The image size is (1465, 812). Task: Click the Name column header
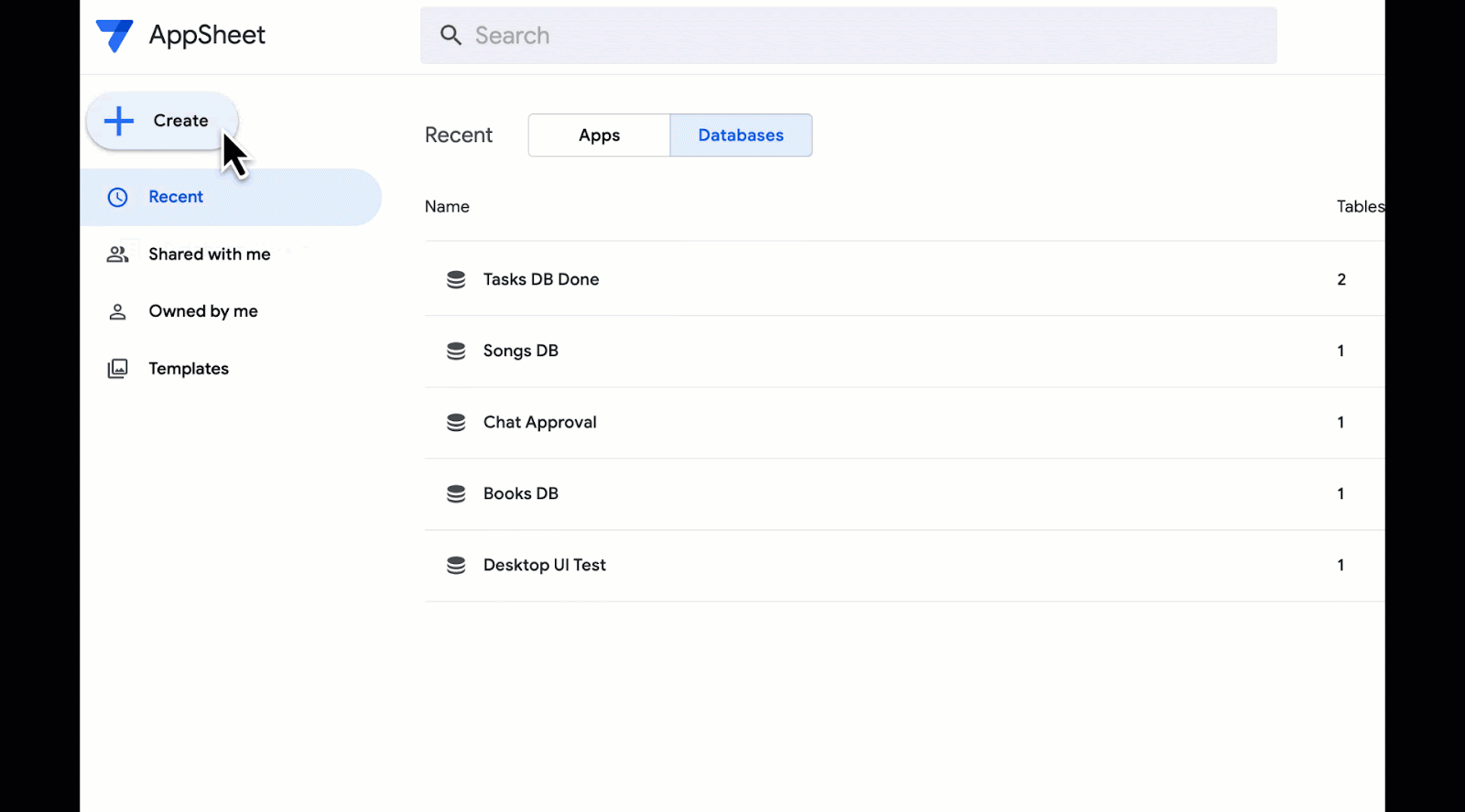447,207
